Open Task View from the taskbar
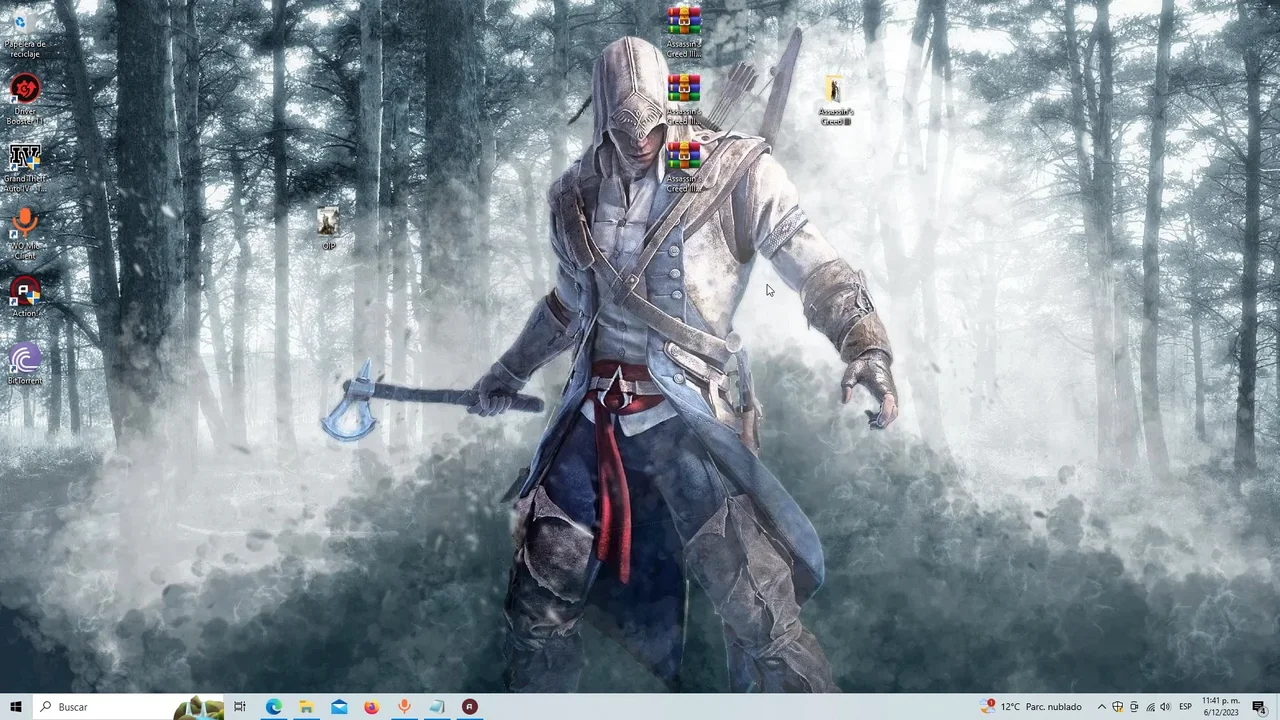1280x720 pixels. click(240, 707)
